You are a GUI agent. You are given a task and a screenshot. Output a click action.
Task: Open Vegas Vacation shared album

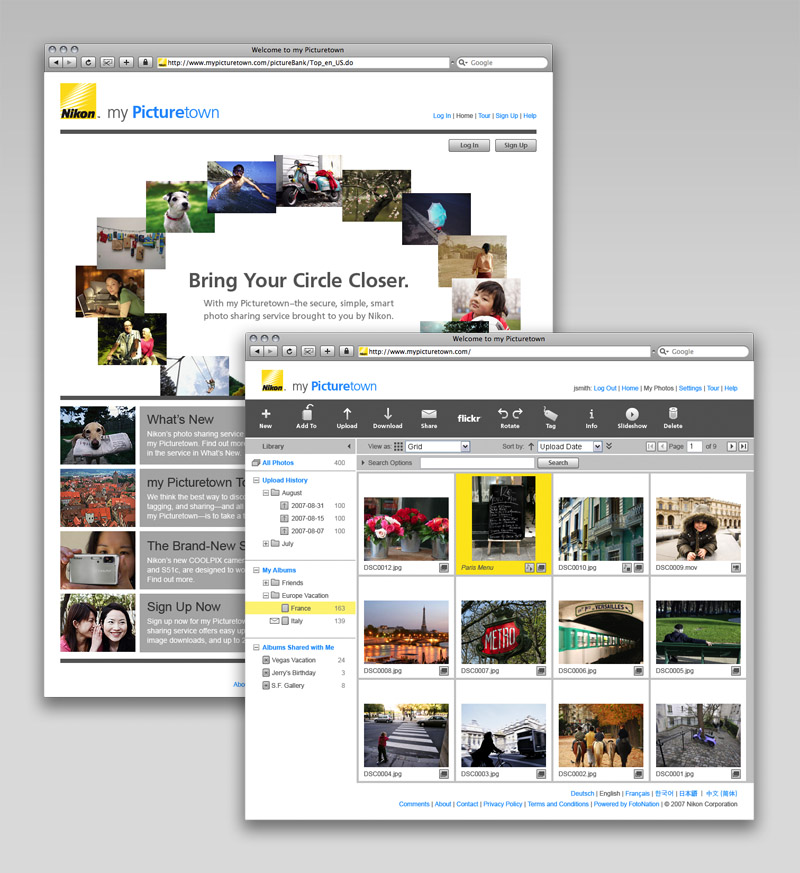(x=293, y=660)
